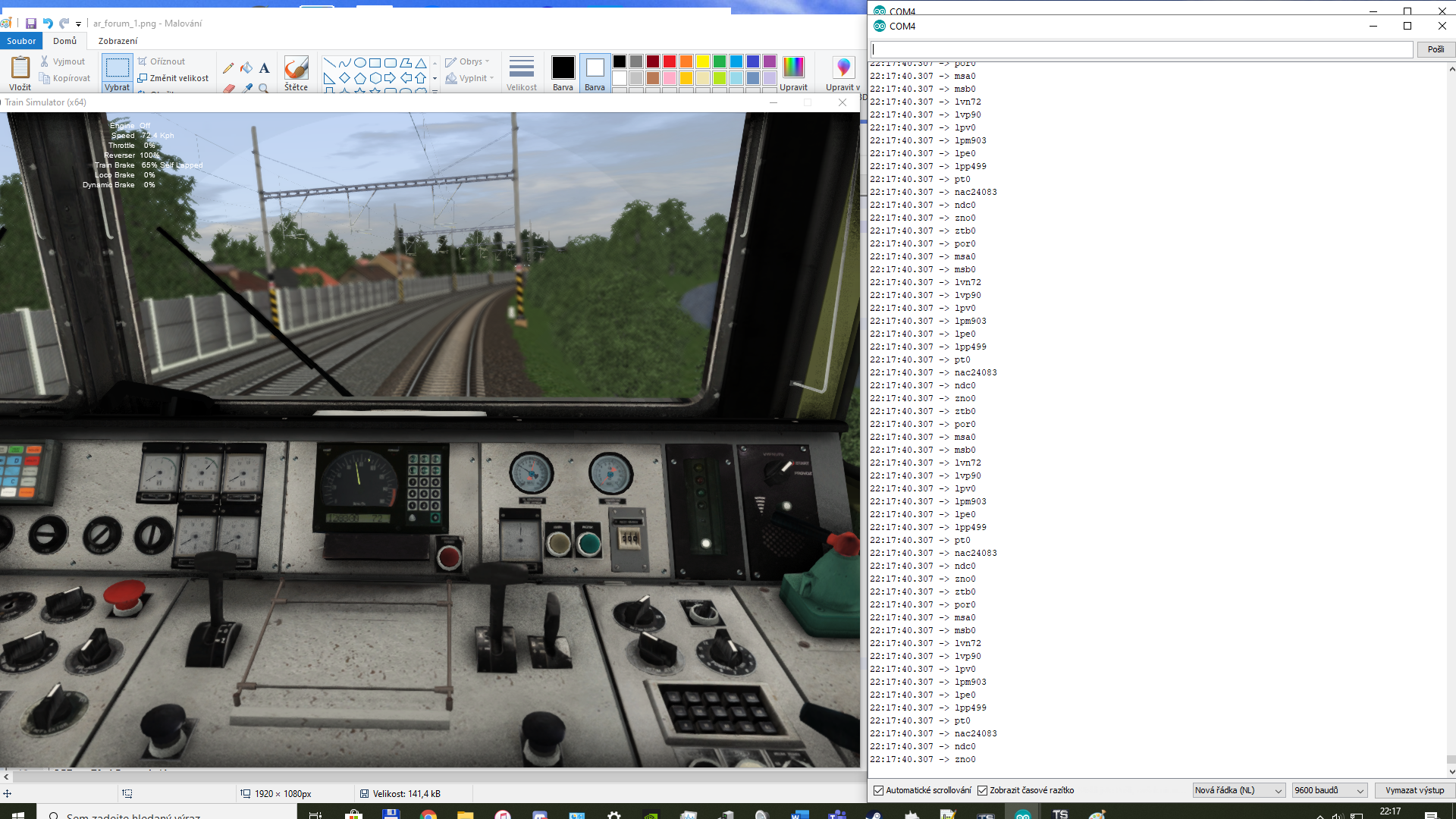
Task: Select the Fill bucket tool
Action: tap(246, 67)
